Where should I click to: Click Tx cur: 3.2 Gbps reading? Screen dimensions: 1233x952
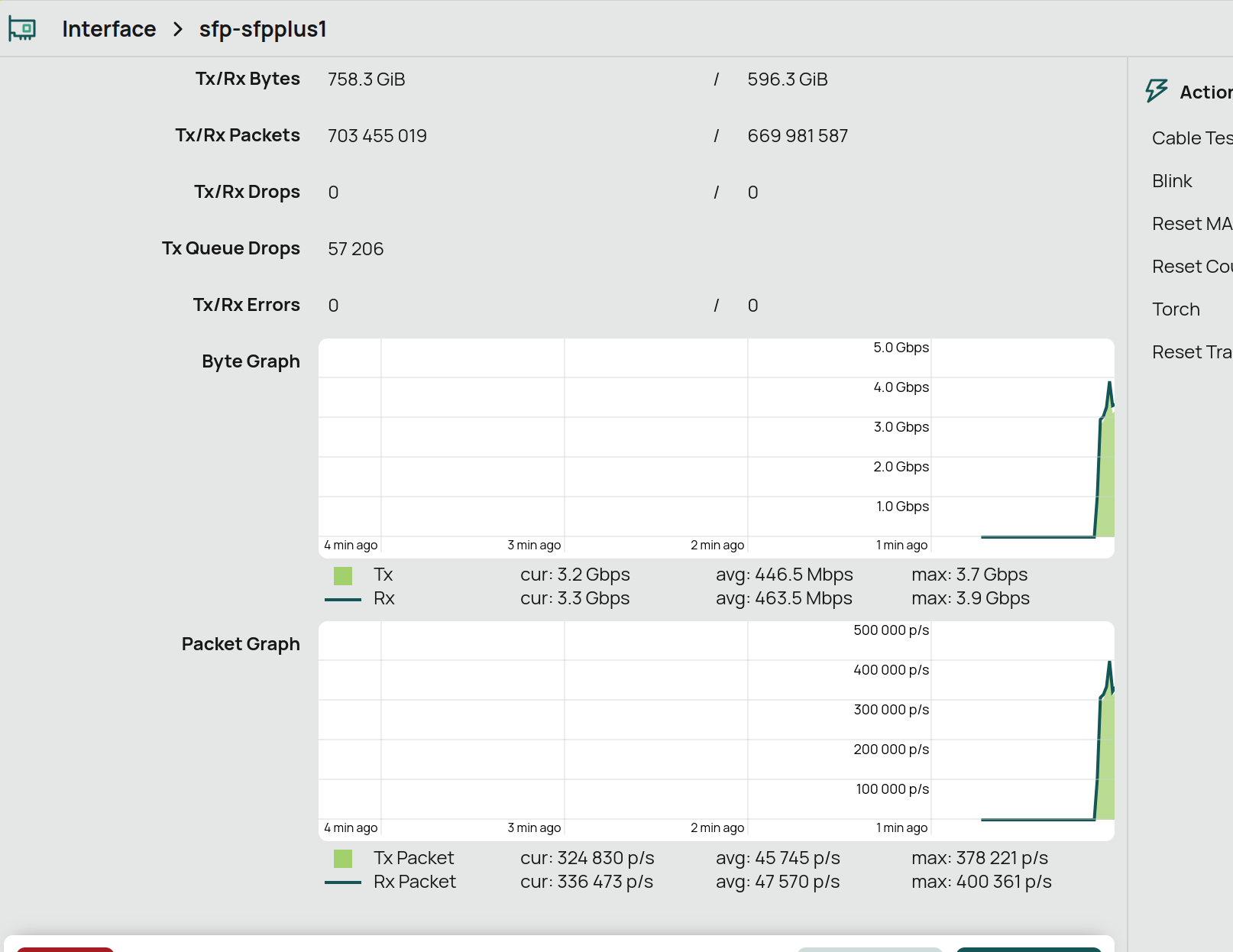coord(575,575)
